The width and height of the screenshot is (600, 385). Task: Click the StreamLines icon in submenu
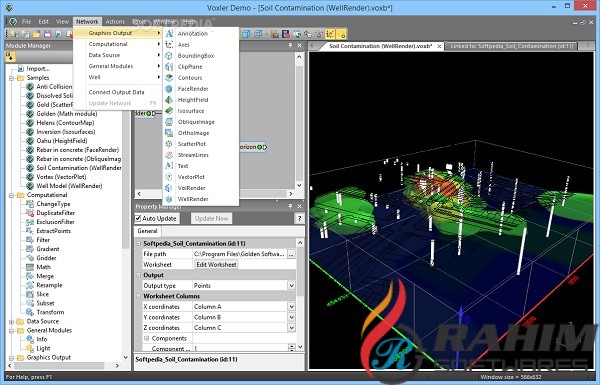[169, 155]
